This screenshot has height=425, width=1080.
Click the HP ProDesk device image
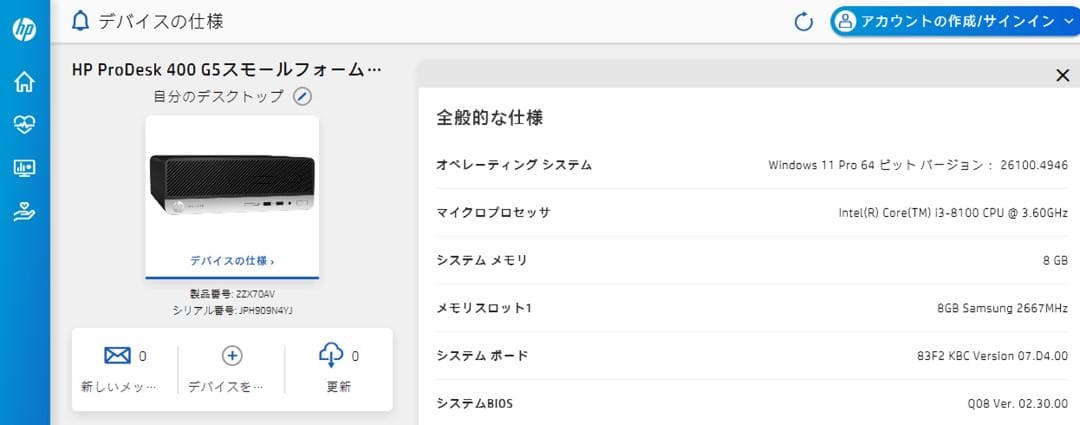[232, 185]
